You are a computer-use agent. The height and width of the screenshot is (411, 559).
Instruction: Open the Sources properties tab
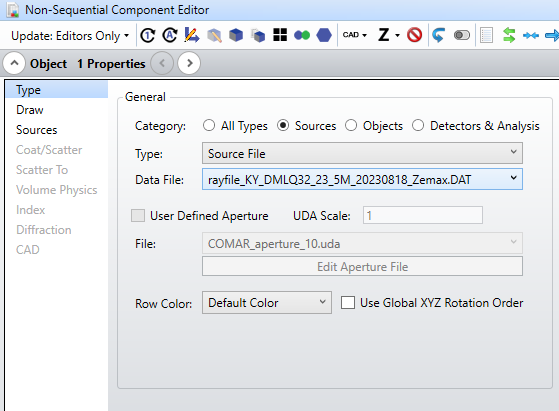pos(37,130)
